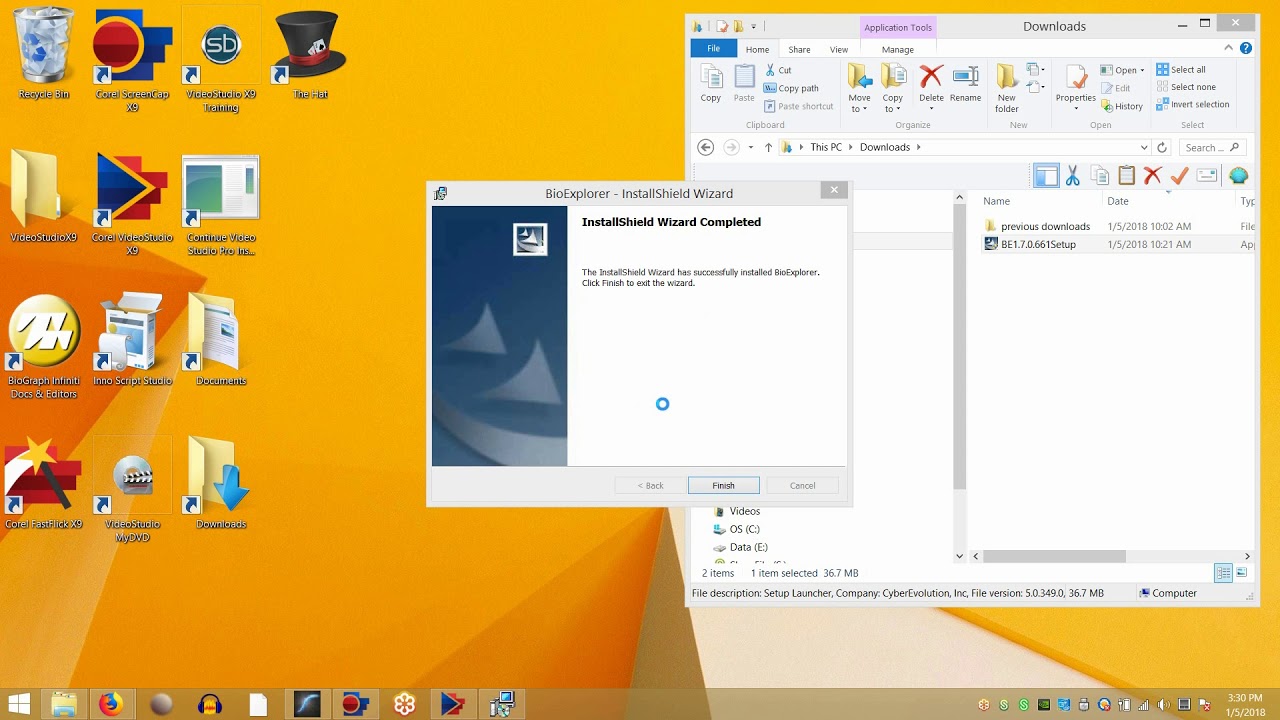Go up one folder level arrow
Screen dimensions: 1280x720
(768, 147)
